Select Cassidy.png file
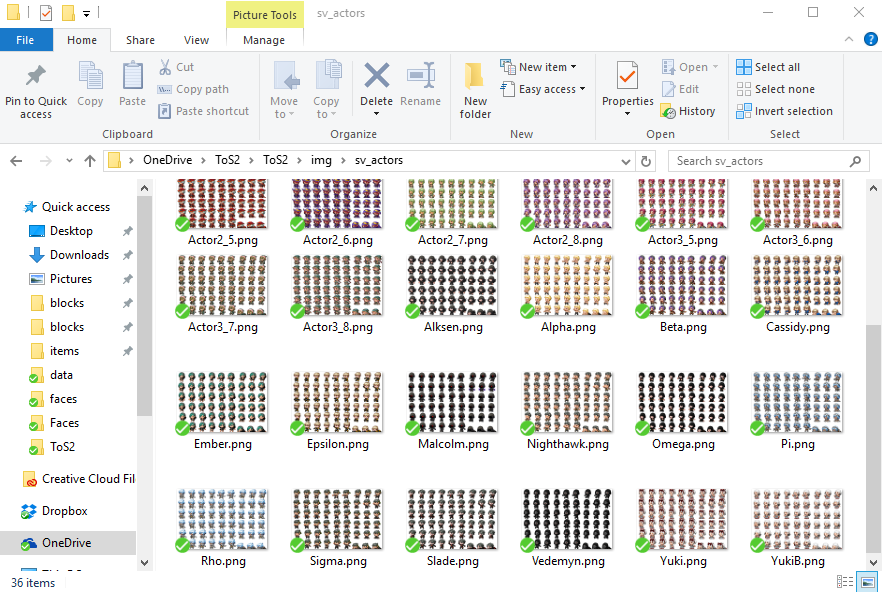 (x=797, y=293)
